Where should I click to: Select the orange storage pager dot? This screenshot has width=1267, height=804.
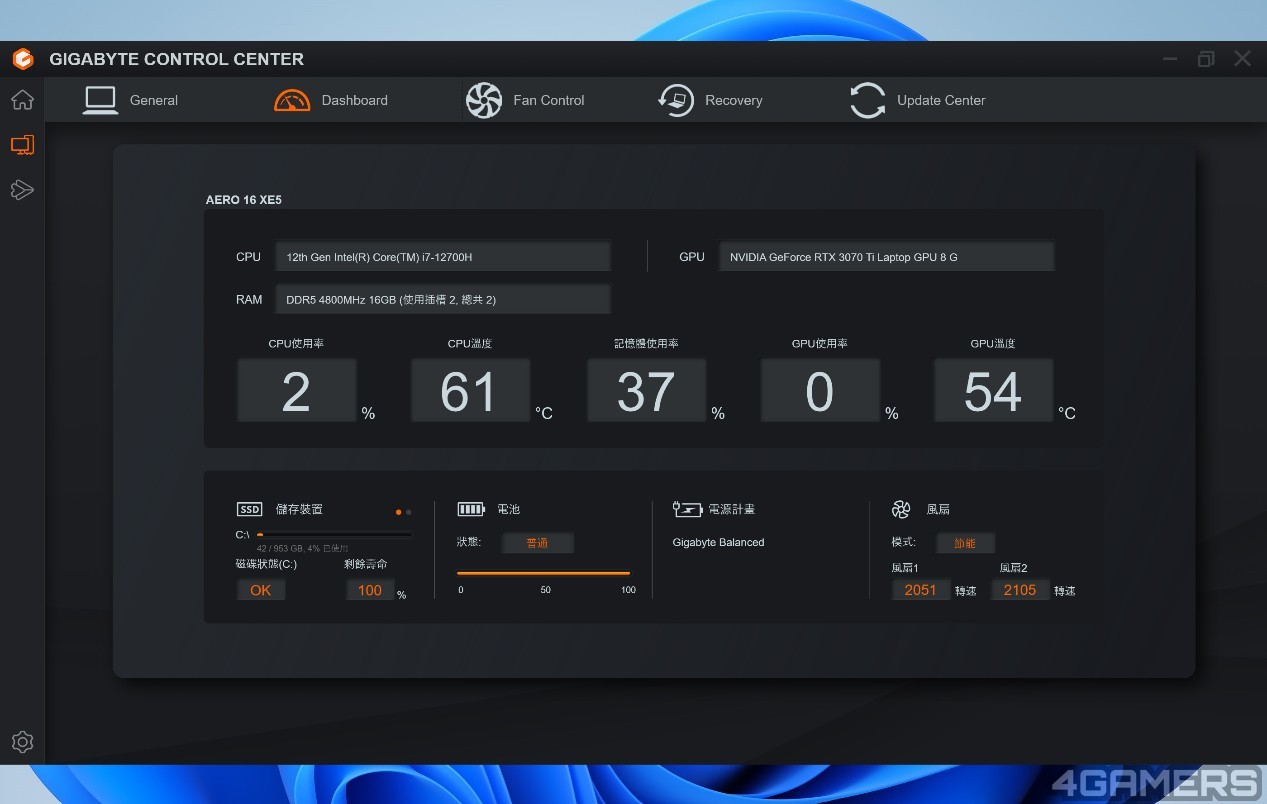coord(398,512)
